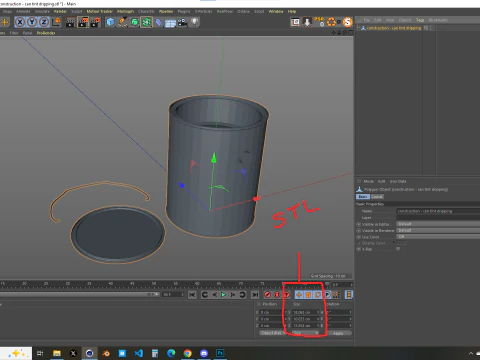Image resolution: width=480 pixels, height=360 pixels.
Task: Click the green subdivision generator icon
Action: [x=134, y=22]
